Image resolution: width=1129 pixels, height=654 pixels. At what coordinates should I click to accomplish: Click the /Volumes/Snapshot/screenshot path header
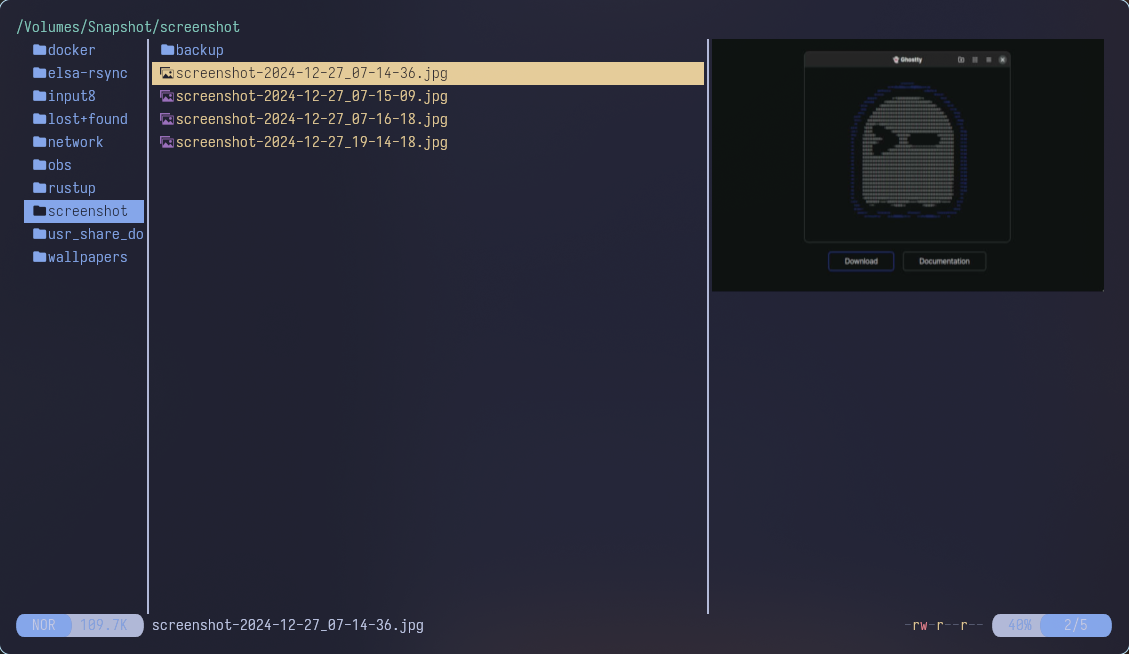(128, 27)
